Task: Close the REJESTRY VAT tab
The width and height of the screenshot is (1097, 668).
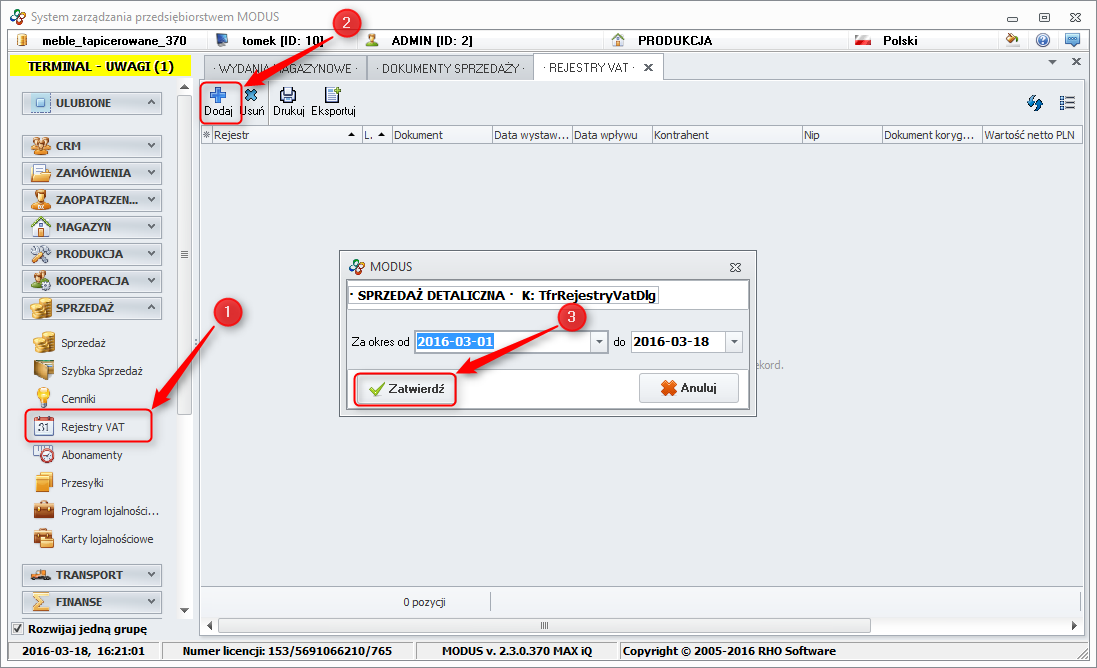Action: point(649,68)
